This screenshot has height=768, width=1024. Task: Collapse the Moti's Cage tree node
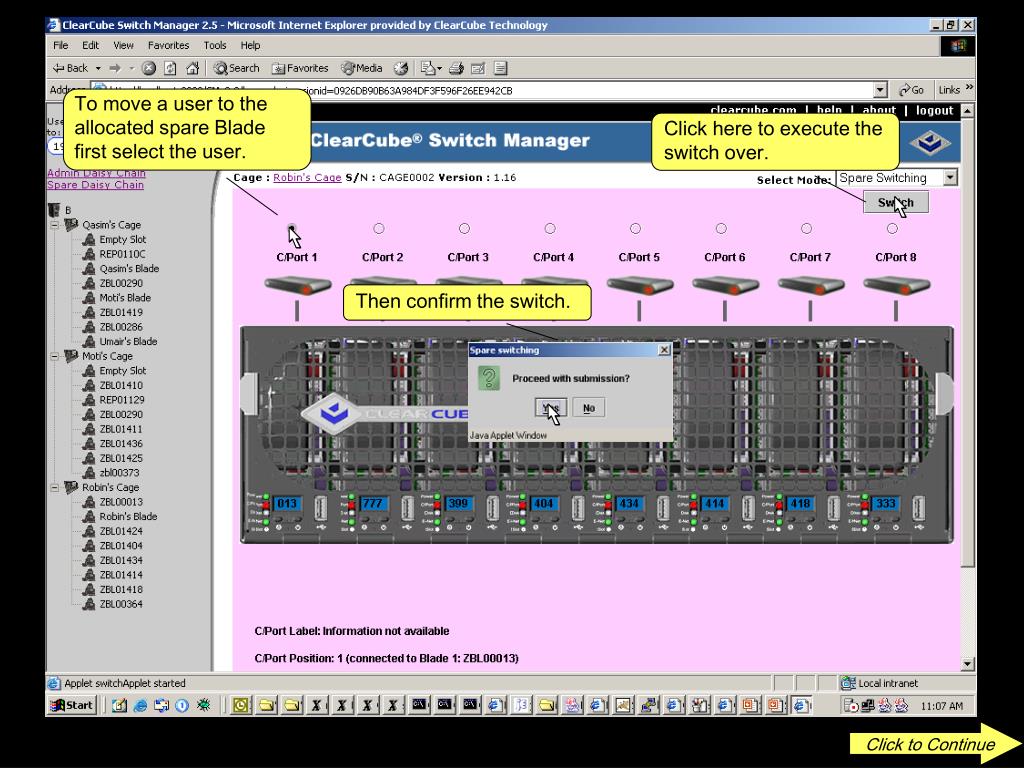(56, 356)
